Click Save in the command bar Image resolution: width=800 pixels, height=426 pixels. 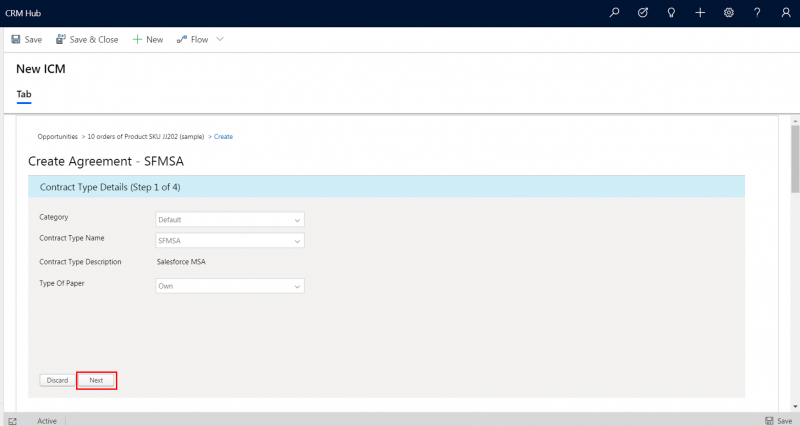coord(27,39)
